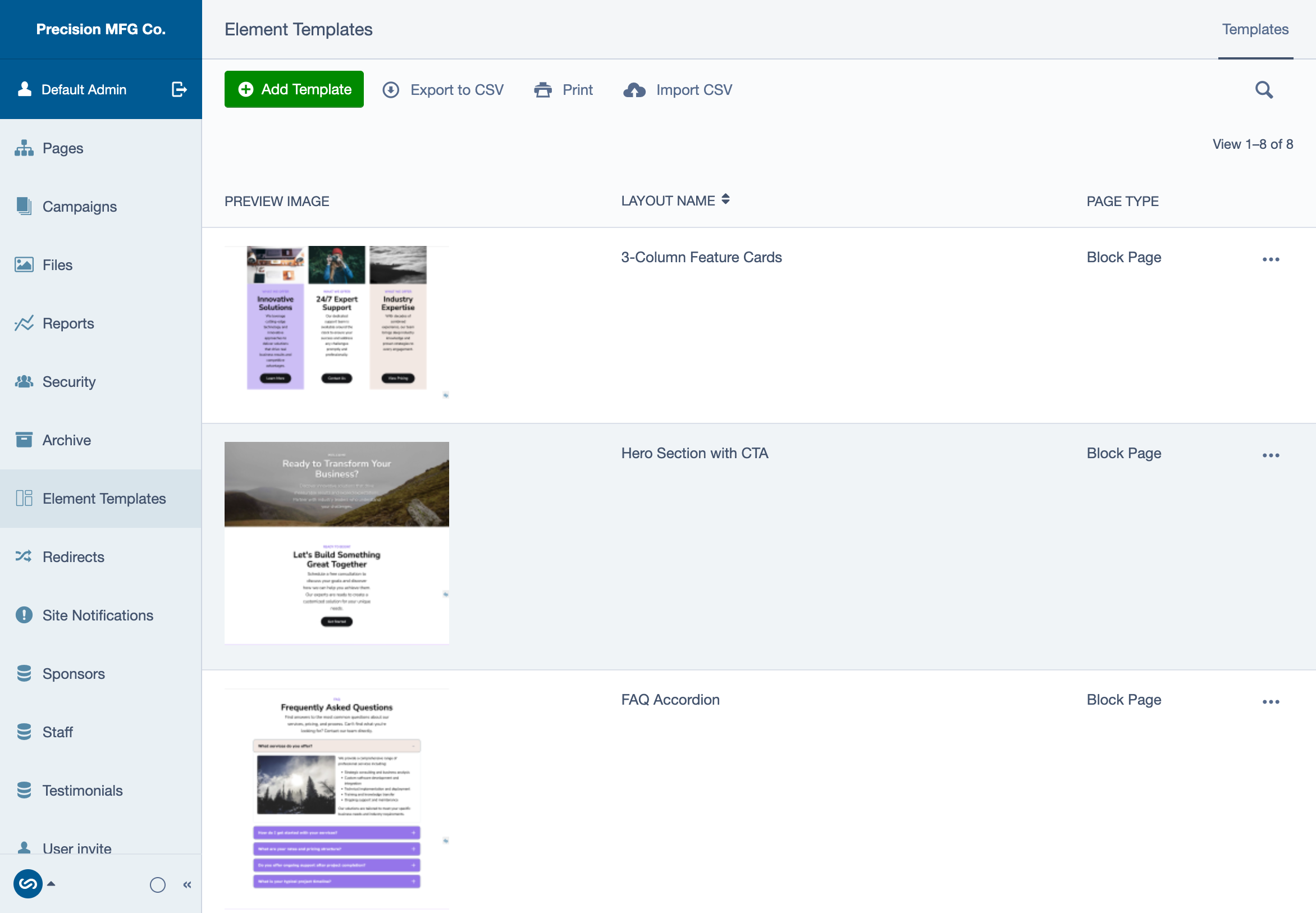Expand the caret next to bottom logo
The height and width of the screenshot is (913, 1316).
point(51,884)
